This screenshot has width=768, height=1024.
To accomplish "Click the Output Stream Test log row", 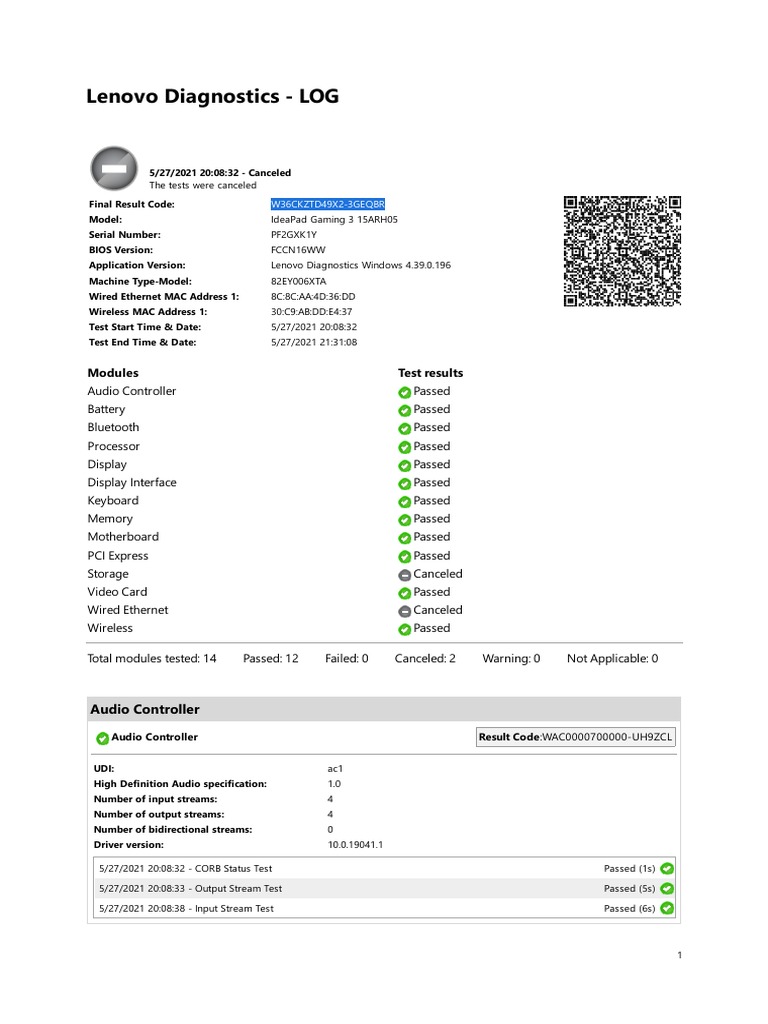I will point(384,888).
